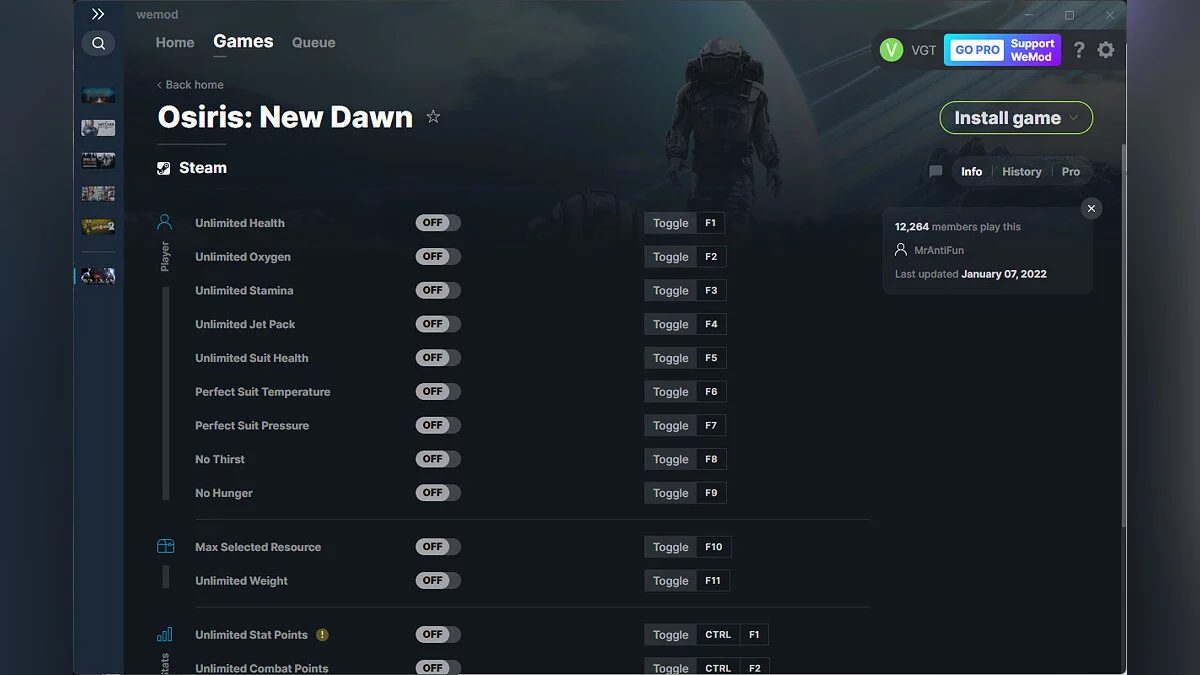Click the Steam platform icon
This screenshot has height=675, width=1200.
164,168
